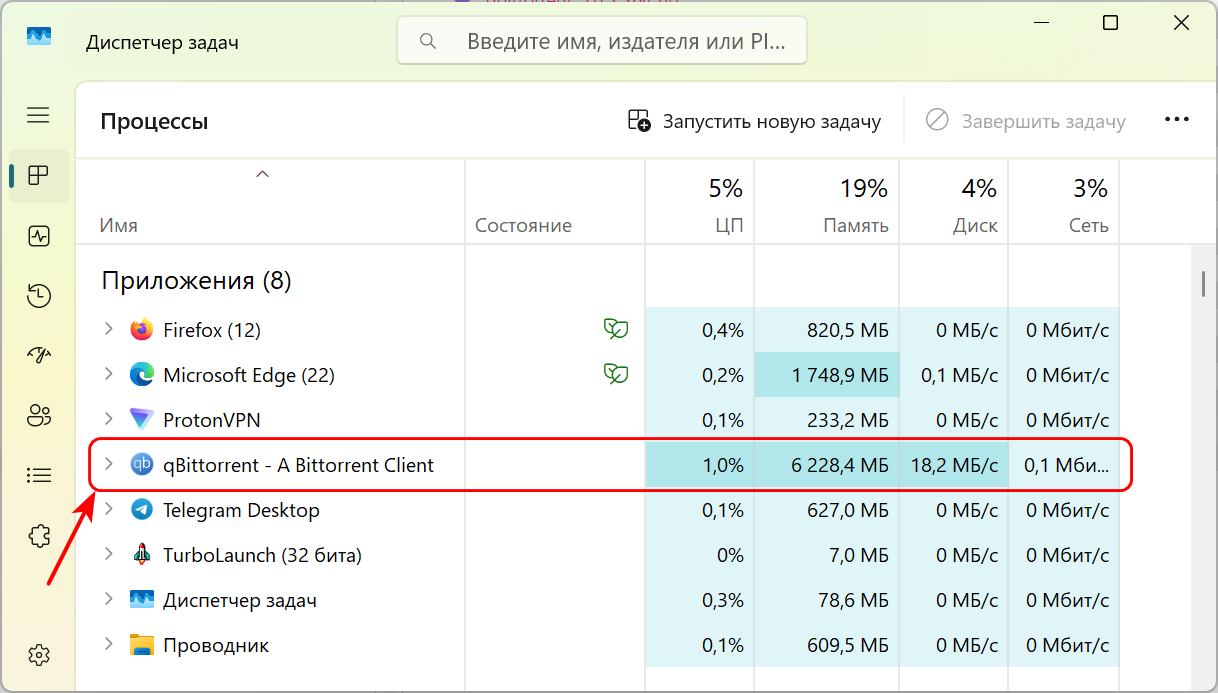Select the ProtonVPN row name
1218x693 pixels.
pos(212,421)
